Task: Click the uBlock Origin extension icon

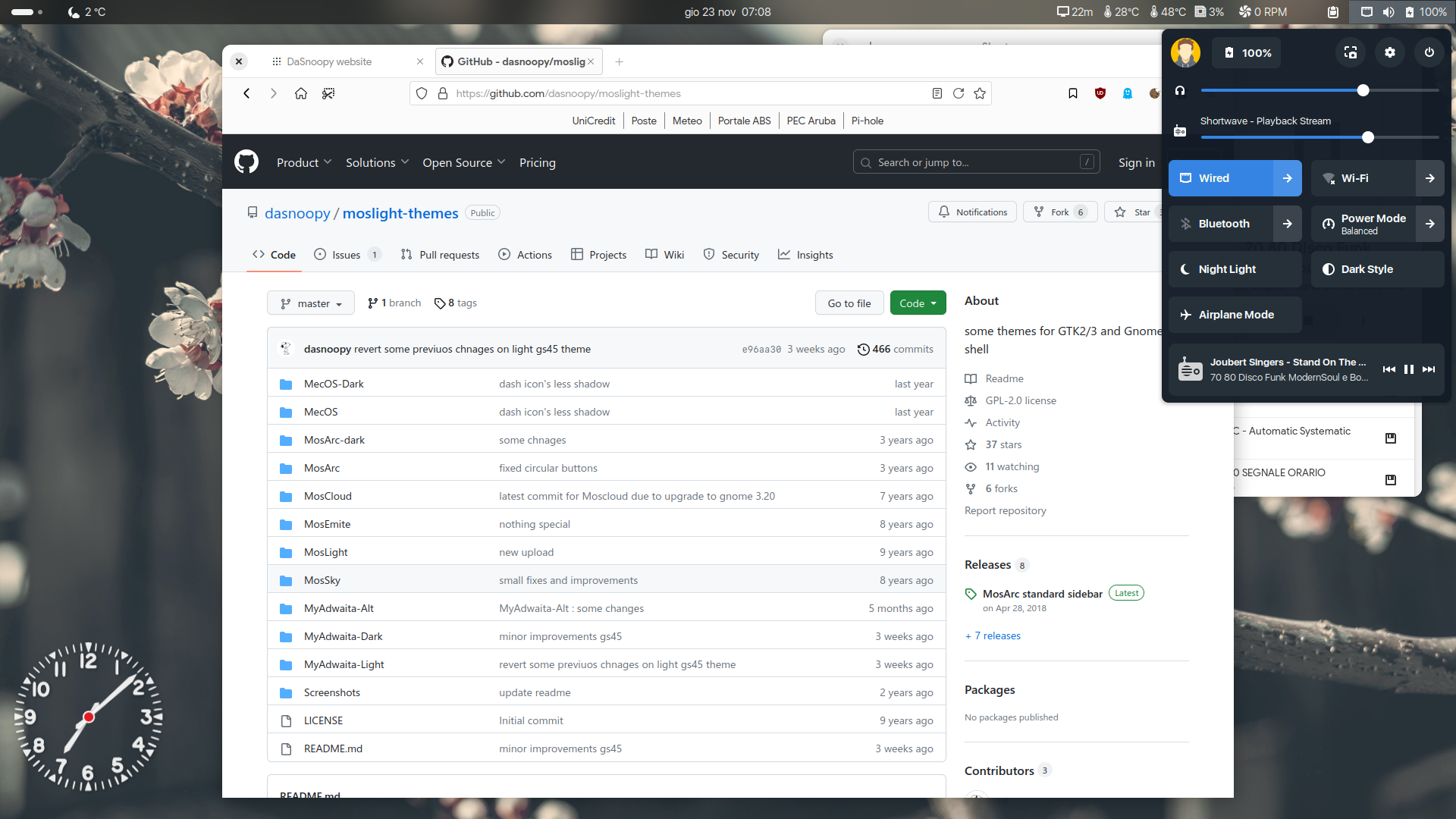Action: pyautogui.click(x=1100, y=93)
